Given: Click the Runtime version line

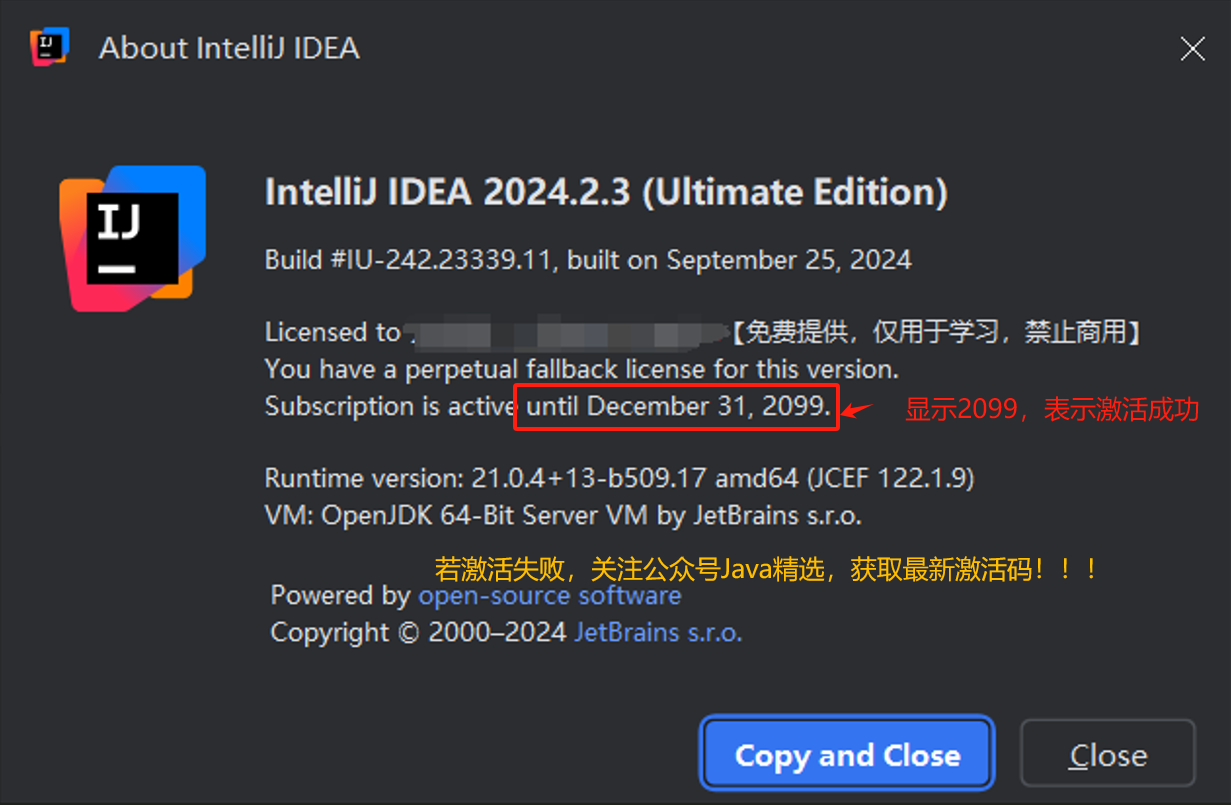Looking at the screenshot, I should [620, 479].
